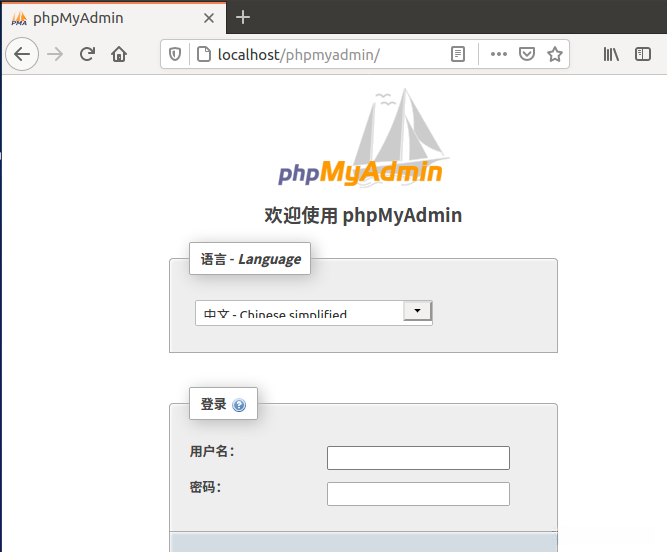The height and width of the screenshot is (552, 667).
Task: Click the browser Back arrow button
Action: (22, 54)
